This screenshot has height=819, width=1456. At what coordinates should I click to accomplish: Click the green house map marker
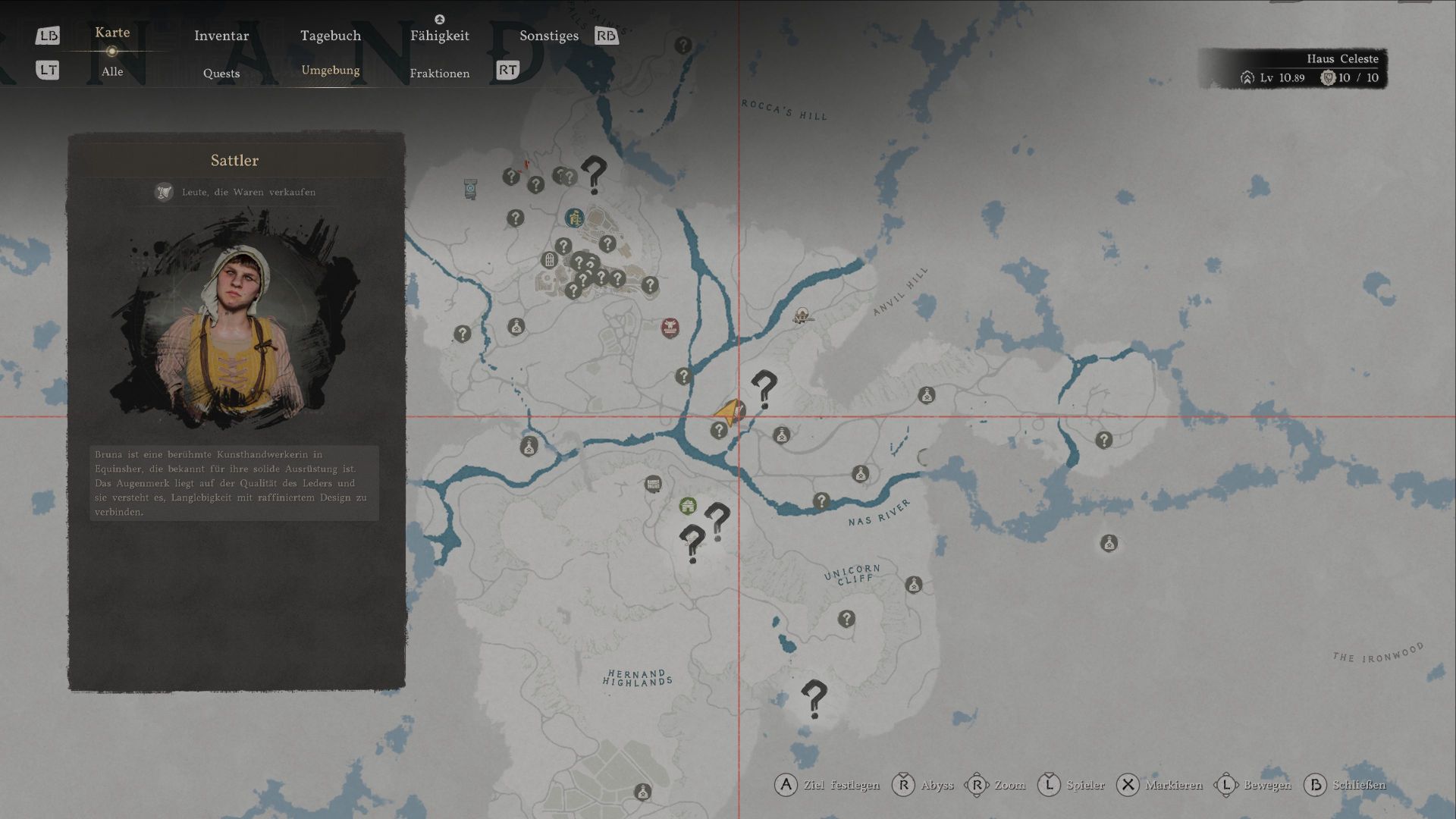click(687, 506)
